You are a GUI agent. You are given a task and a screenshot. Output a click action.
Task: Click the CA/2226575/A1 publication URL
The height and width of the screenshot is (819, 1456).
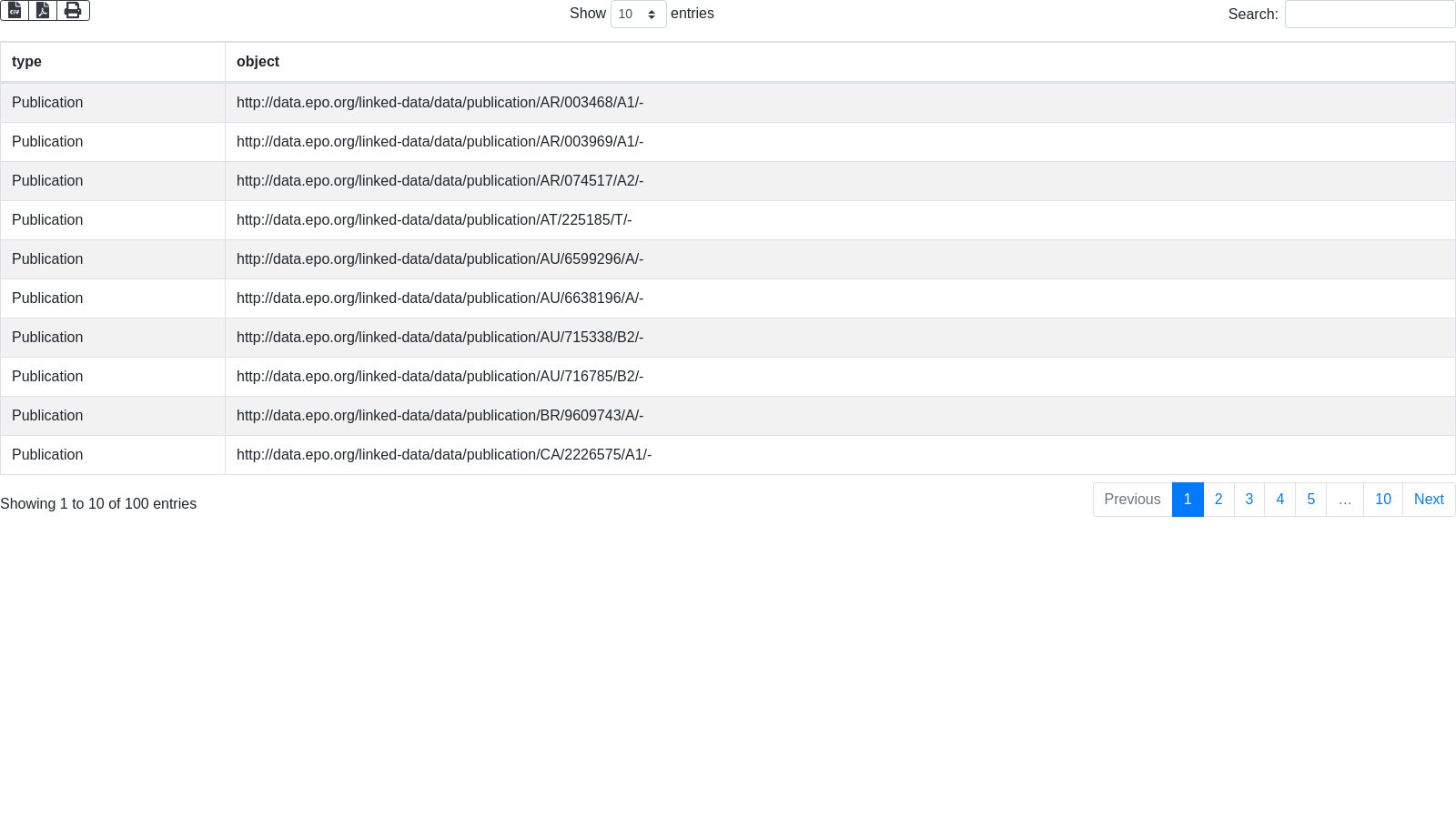click(444, 455)
